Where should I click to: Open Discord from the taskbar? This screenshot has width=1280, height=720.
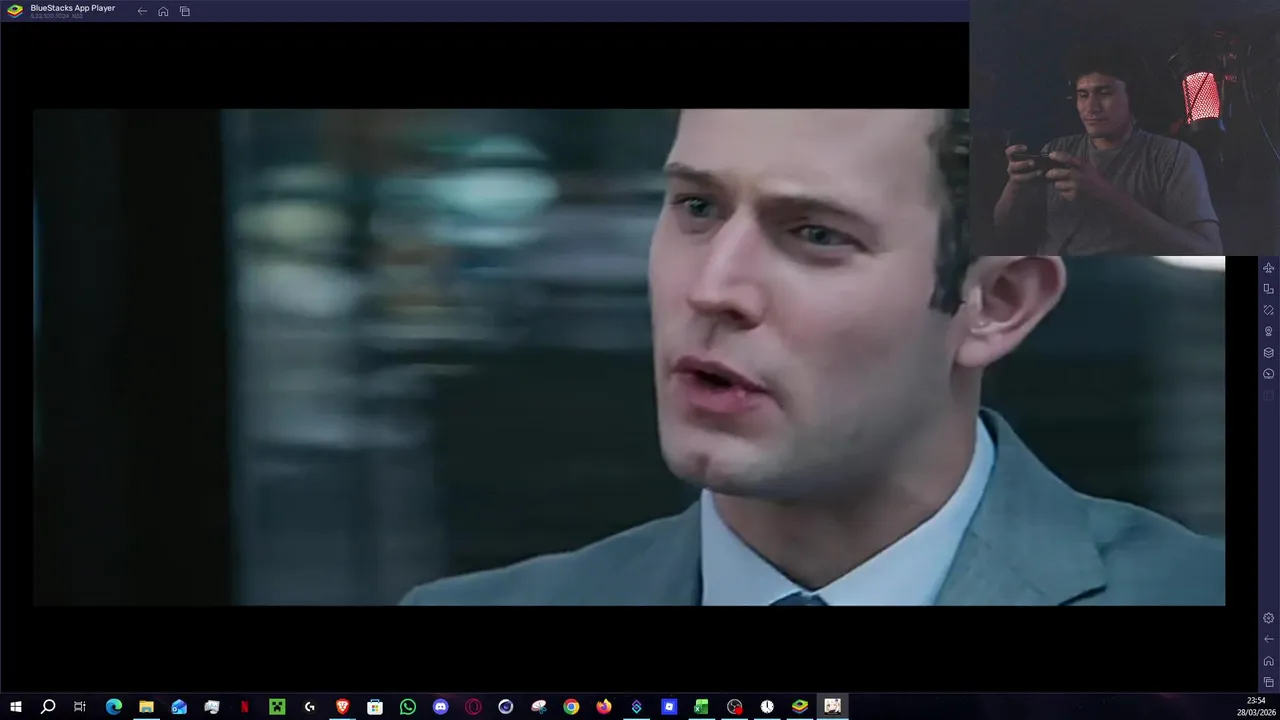[x=440, y=706]
